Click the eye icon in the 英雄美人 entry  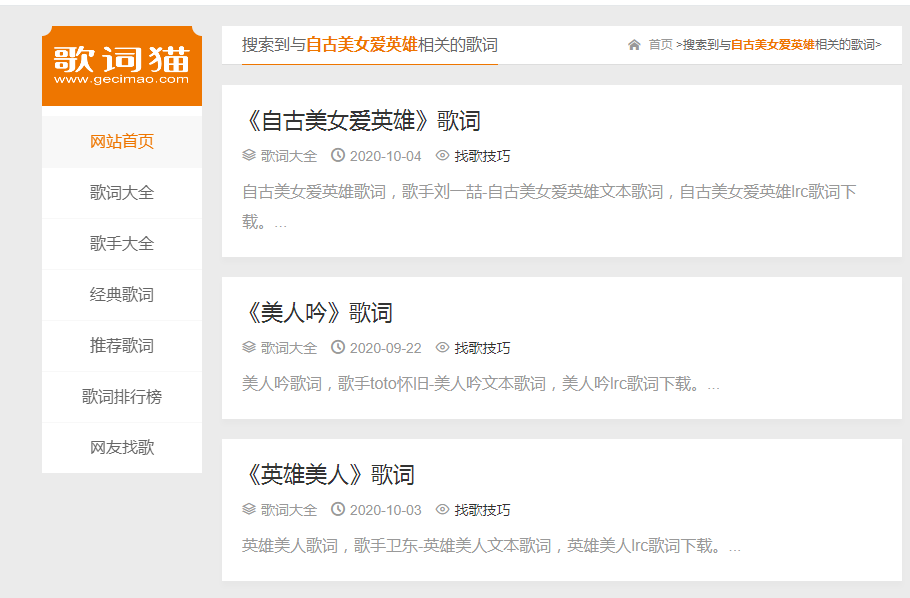(442, 509)
